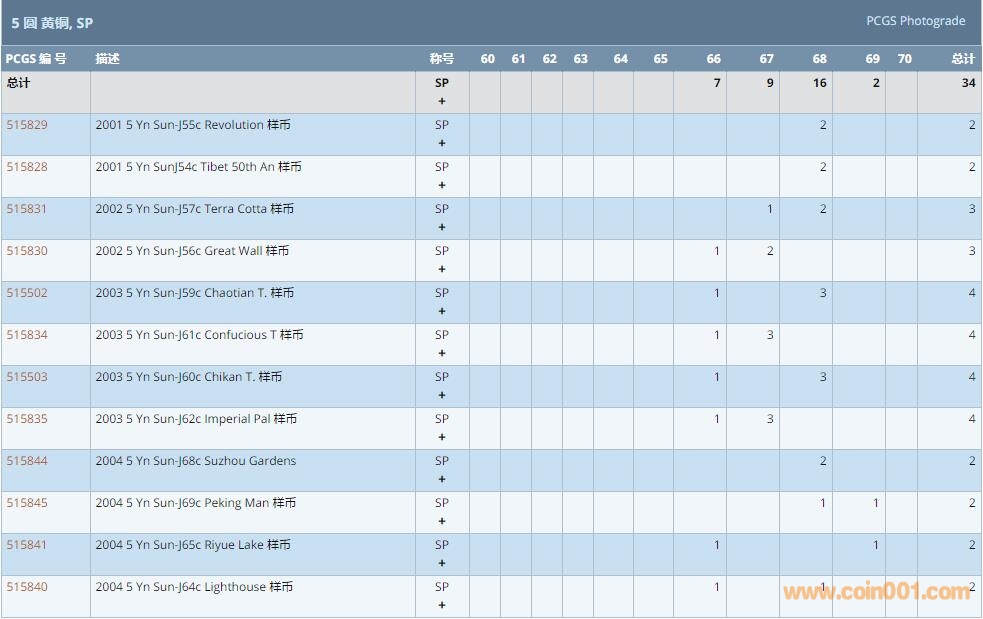
Task: Click the grade 68 column header
Action: coord(819,59)
